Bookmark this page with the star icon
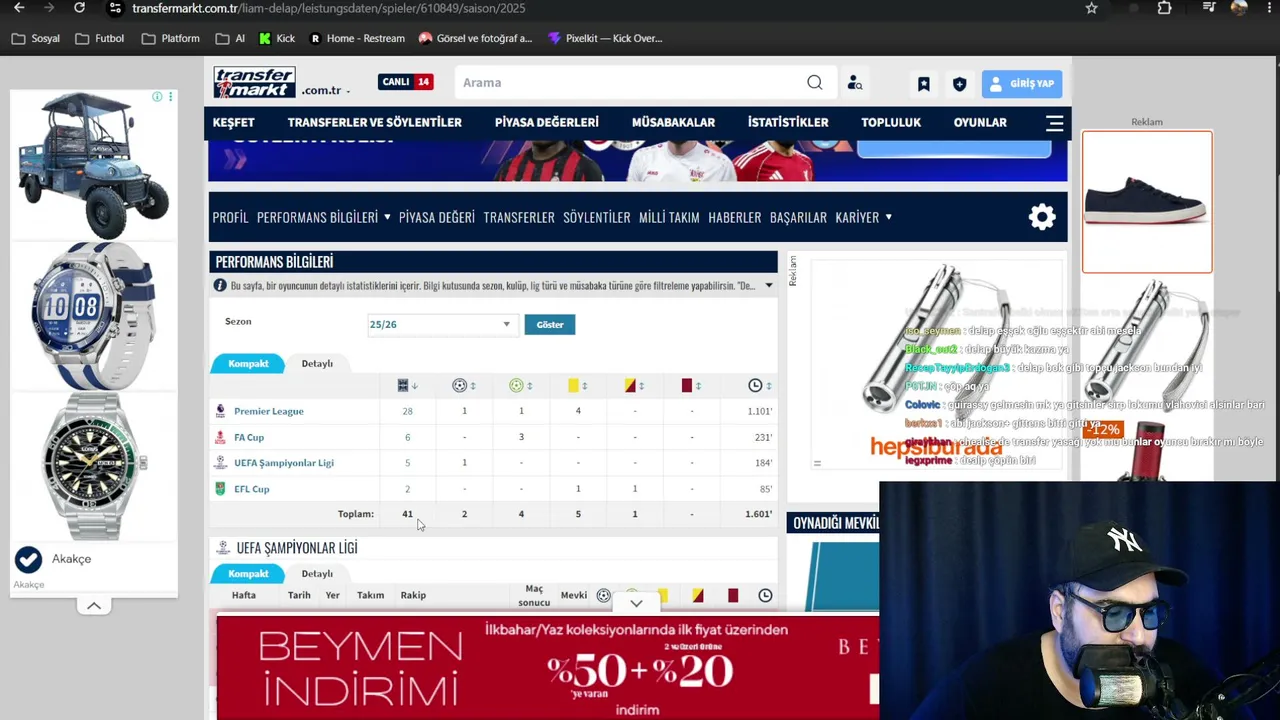The width and height of the screenshot is (1280, 720). click(1092, 8)
